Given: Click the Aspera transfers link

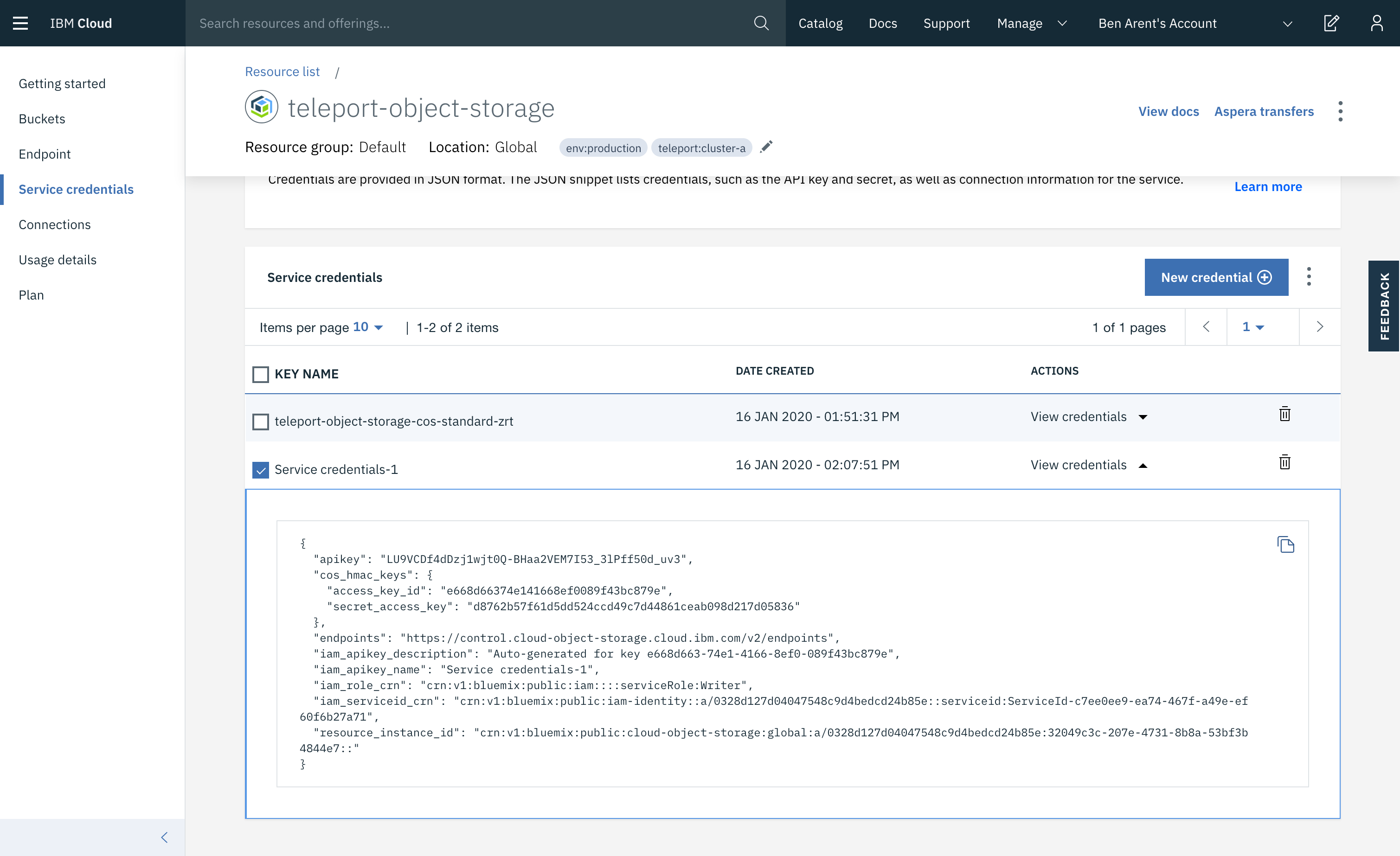Looking at the screenshot, I should 1264,111.
